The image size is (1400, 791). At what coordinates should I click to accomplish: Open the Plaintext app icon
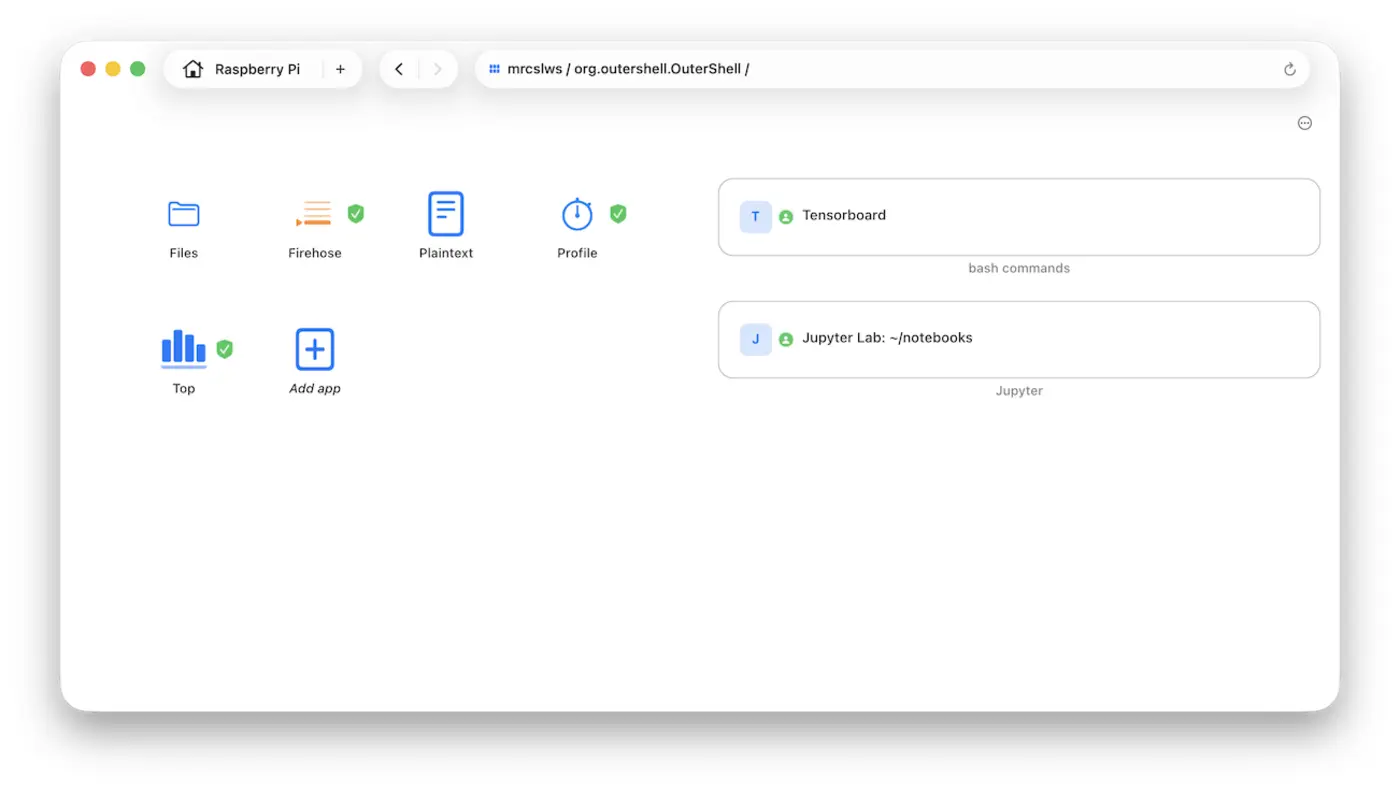pyautogui.click(x=446, y=214)
